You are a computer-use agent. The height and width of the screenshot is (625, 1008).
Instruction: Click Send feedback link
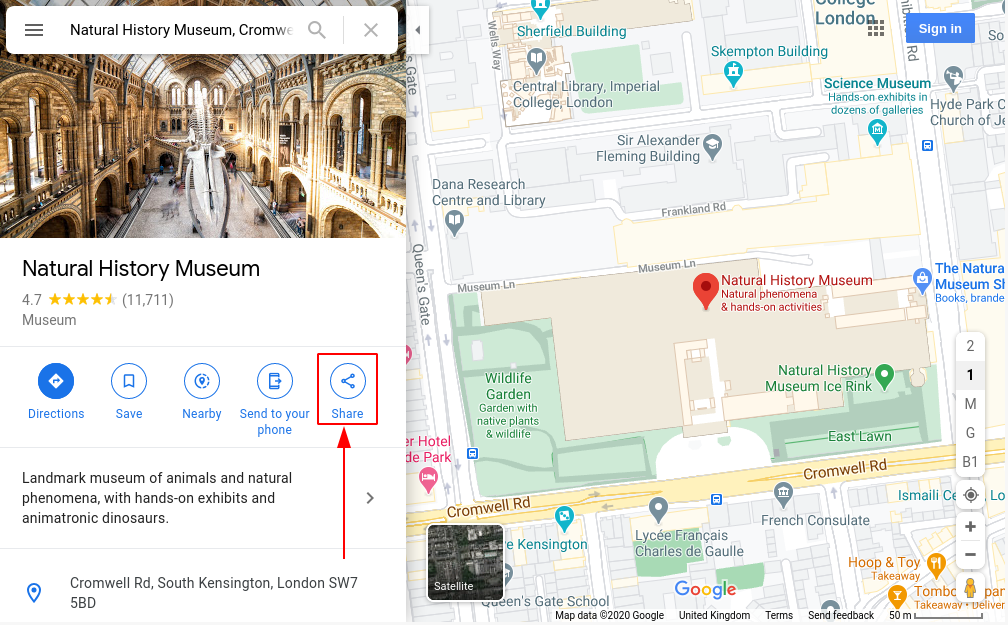(841, 615)
